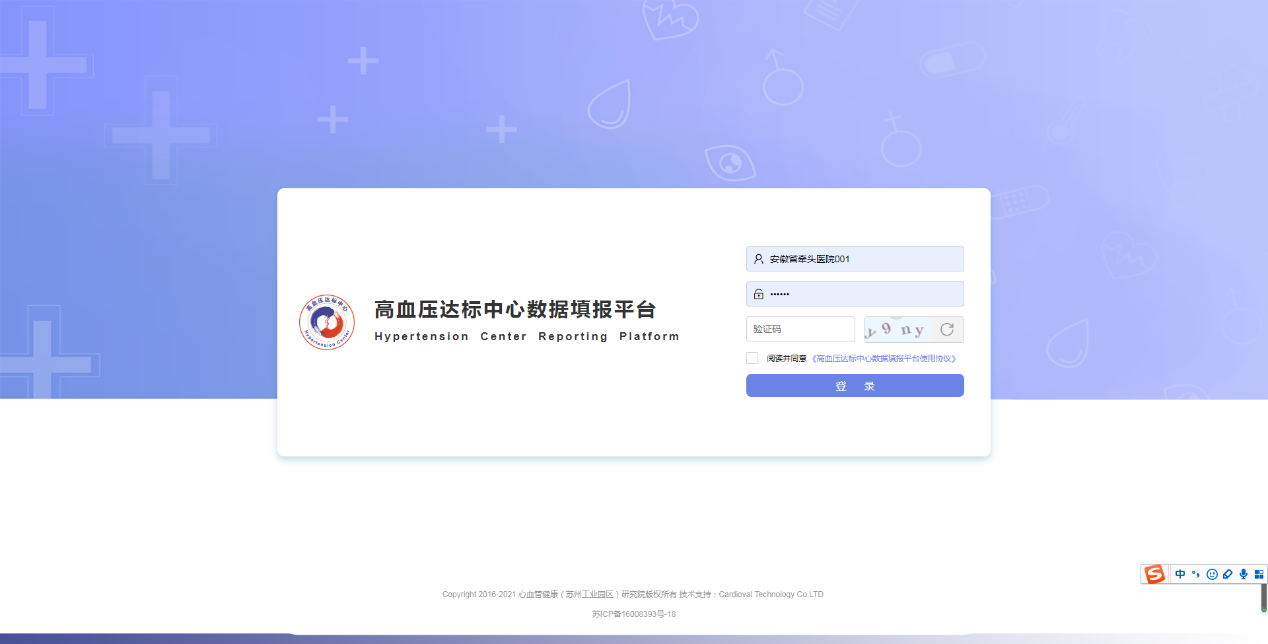This screenshot has height=644, width=1268.
Task: Click the Hypertension Center logo
Action: [x=327, y=322]
